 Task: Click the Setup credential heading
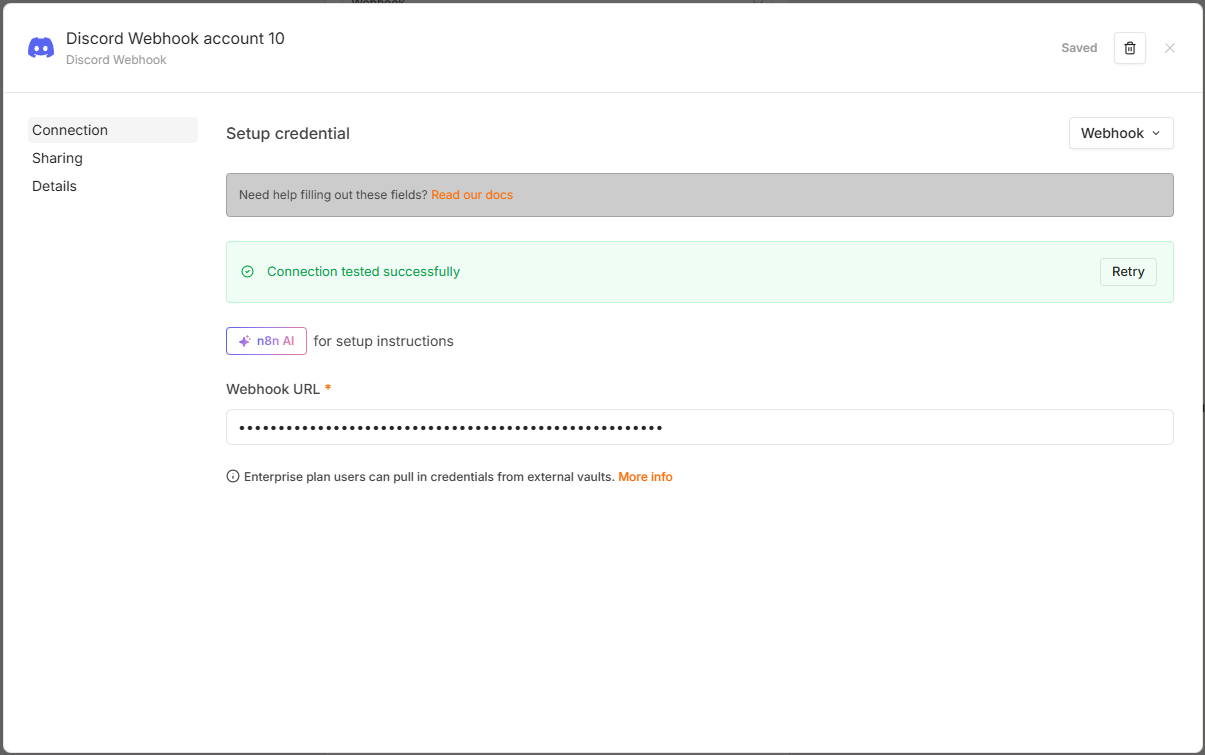(x=288, y=133)
